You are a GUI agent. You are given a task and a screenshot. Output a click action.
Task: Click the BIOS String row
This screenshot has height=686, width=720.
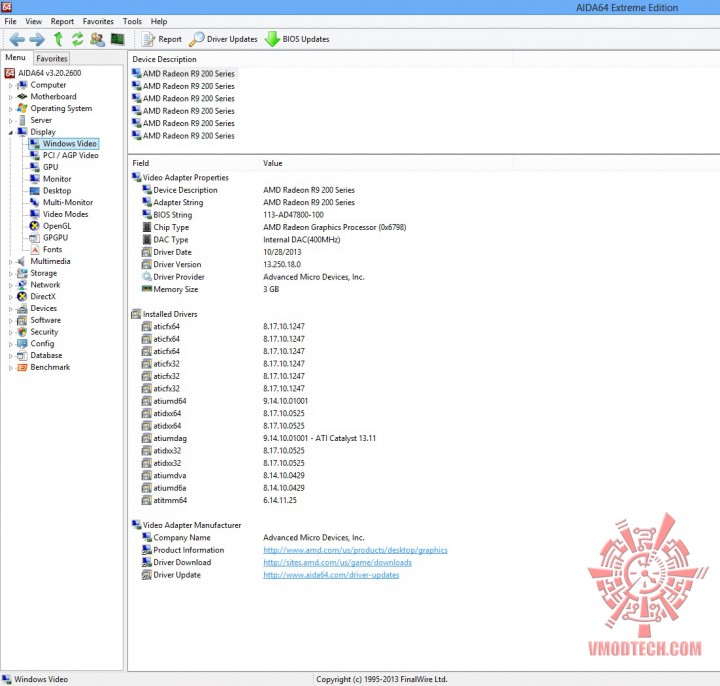coord(232,215)
